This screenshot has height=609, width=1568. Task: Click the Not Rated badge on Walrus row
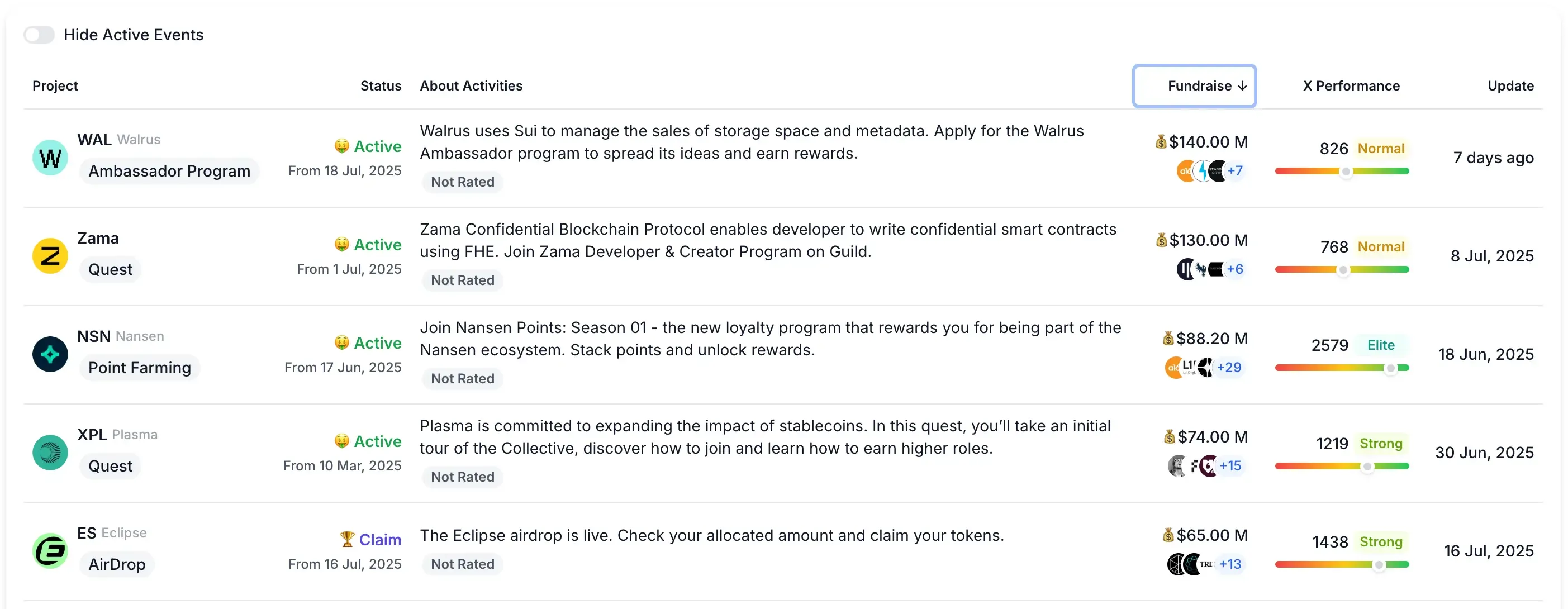click(462, 181)
